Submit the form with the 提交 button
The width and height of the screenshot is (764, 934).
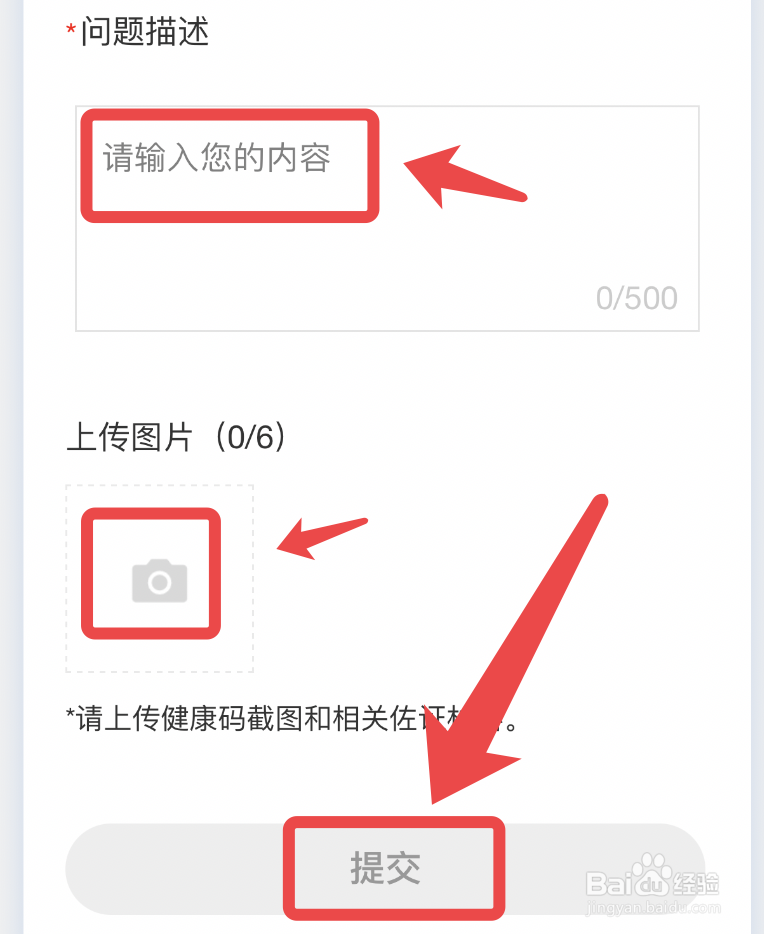(385, 869)
